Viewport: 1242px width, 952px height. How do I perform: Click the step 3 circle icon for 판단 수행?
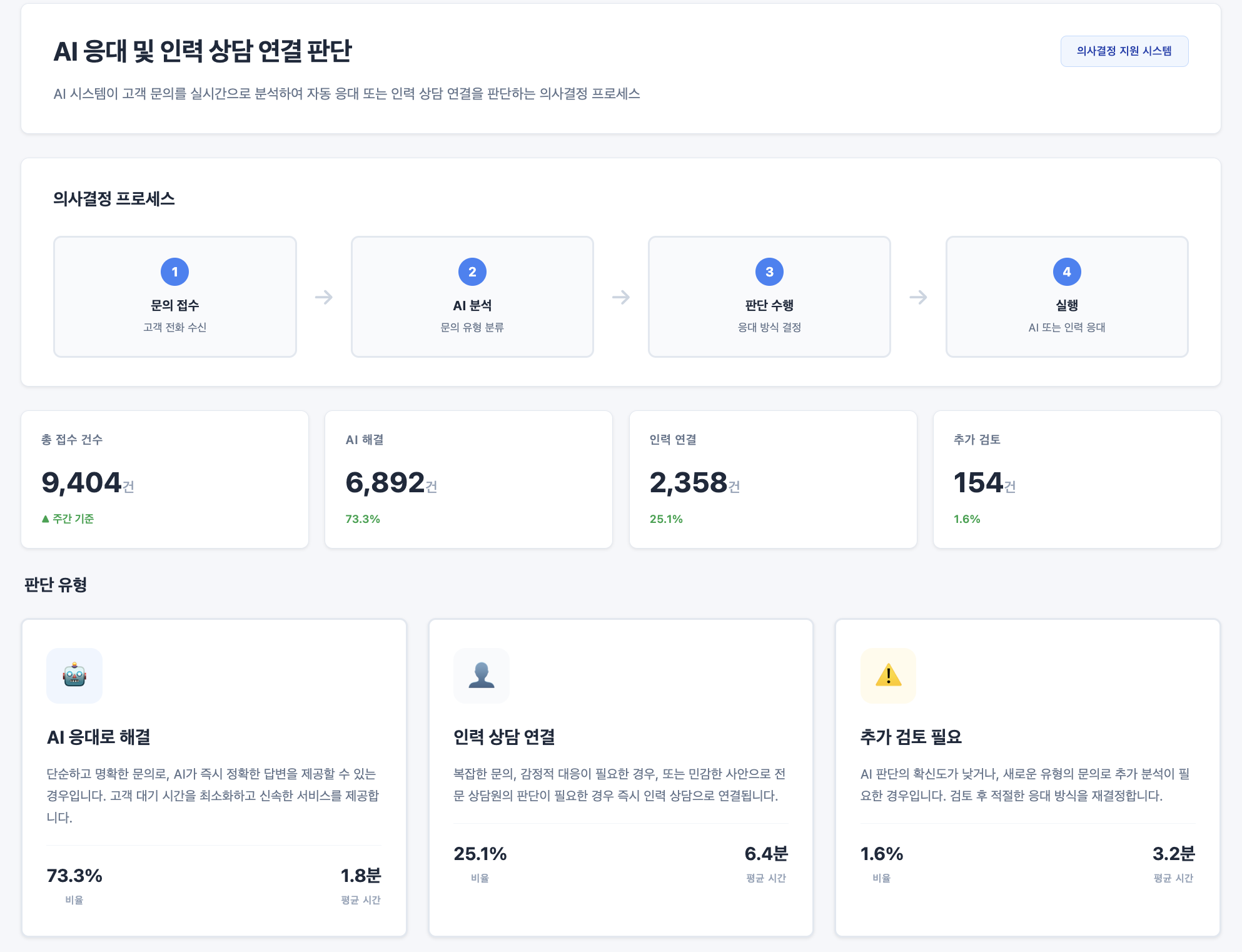coord(769,271)
